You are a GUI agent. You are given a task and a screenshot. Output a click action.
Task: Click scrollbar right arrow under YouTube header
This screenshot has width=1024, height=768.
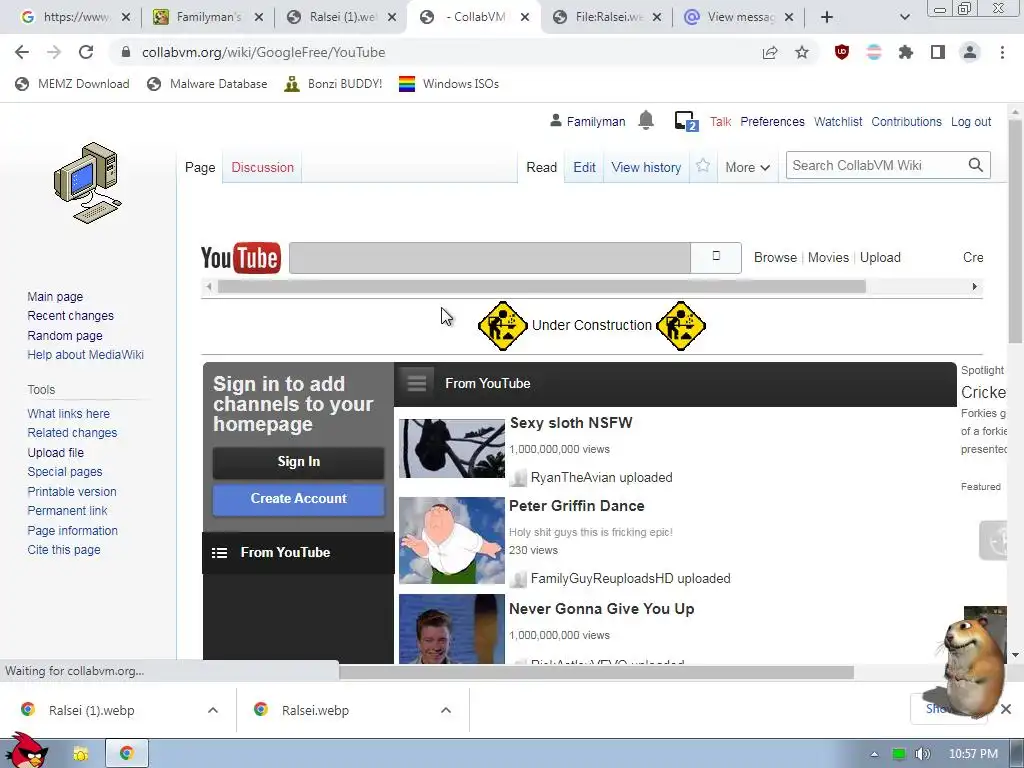click(974, 286)
